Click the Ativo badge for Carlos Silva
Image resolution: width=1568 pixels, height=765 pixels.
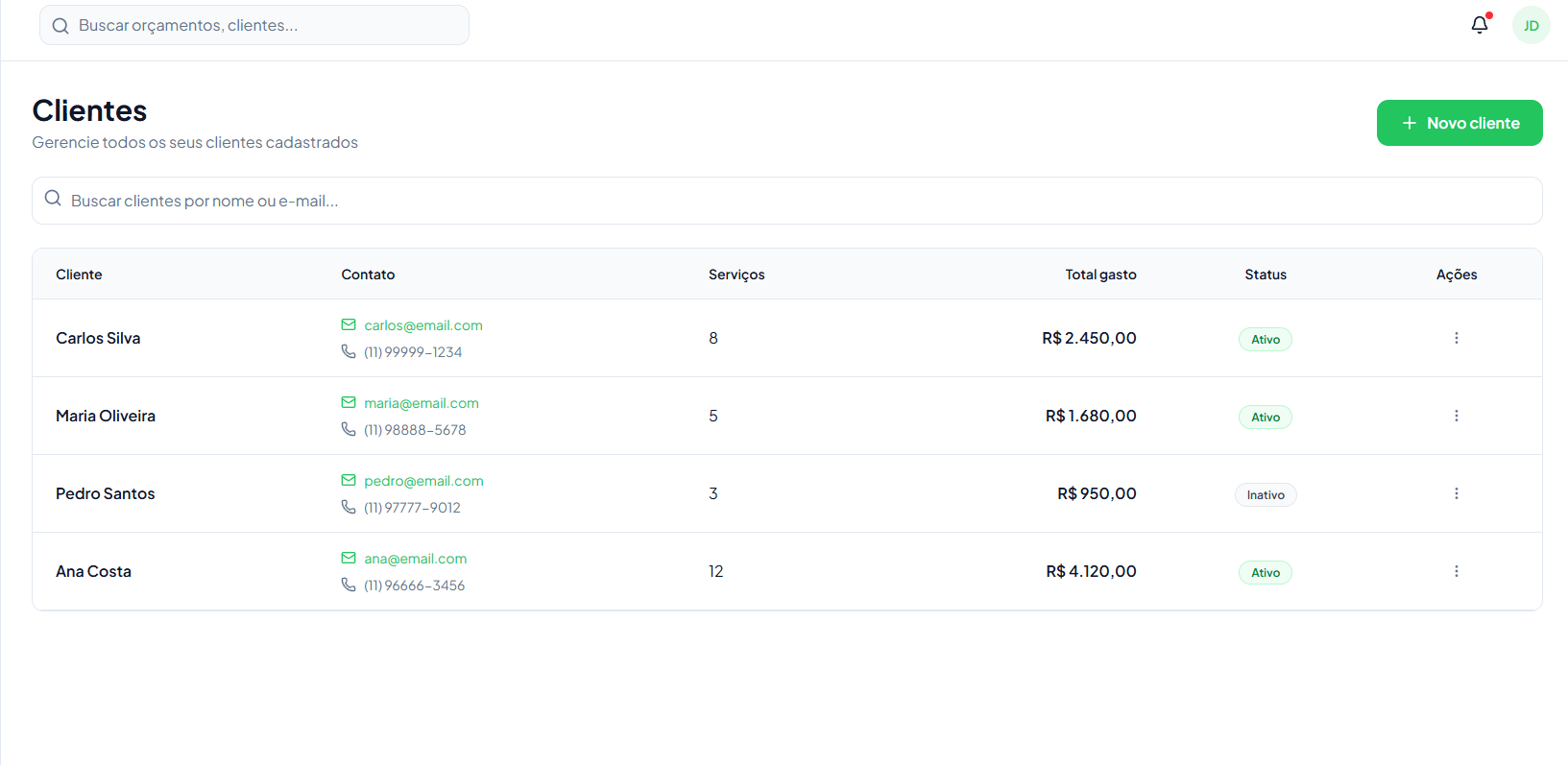coord(1266,339)
